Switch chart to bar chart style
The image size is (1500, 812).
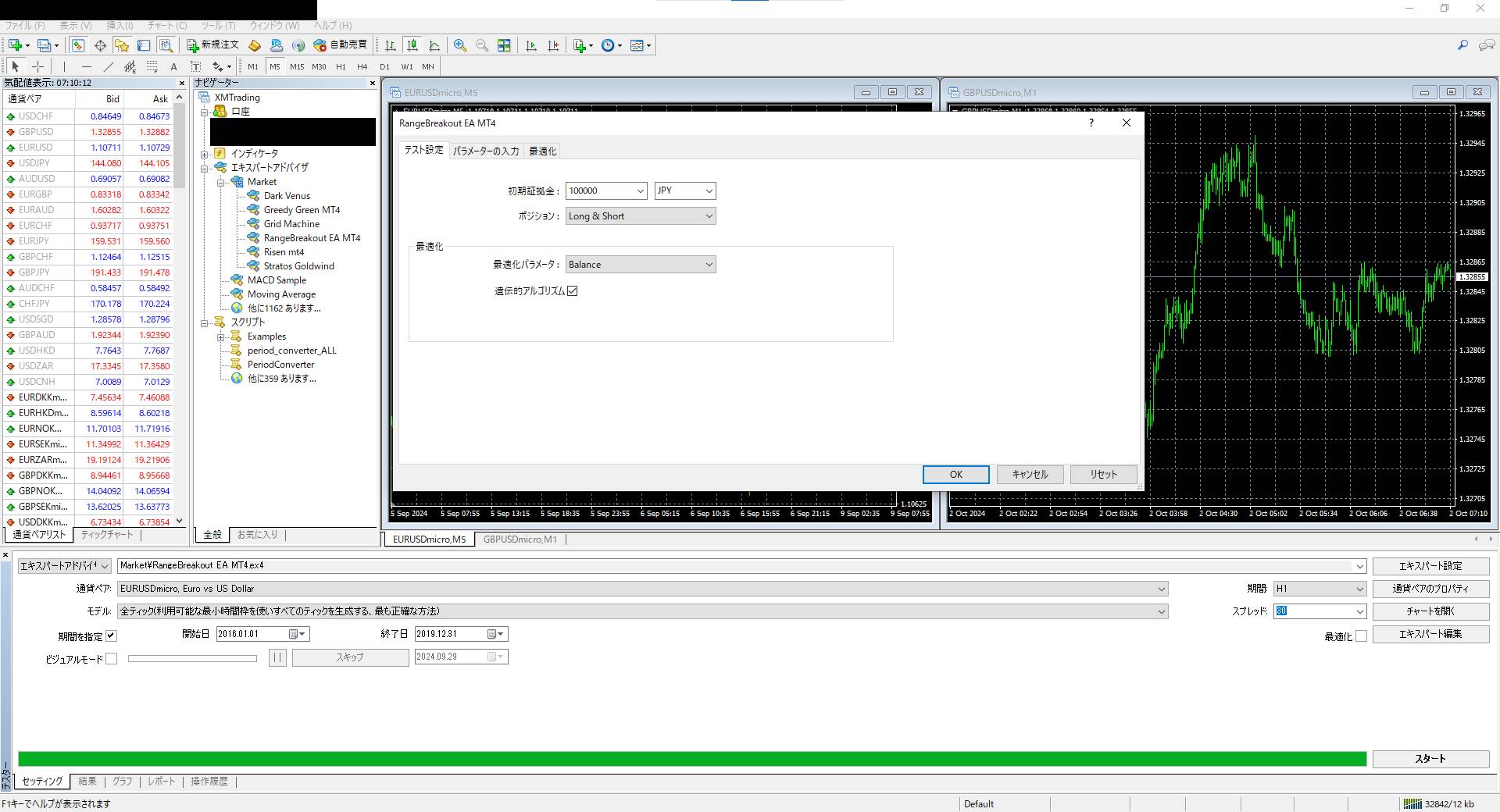point(390,45)
